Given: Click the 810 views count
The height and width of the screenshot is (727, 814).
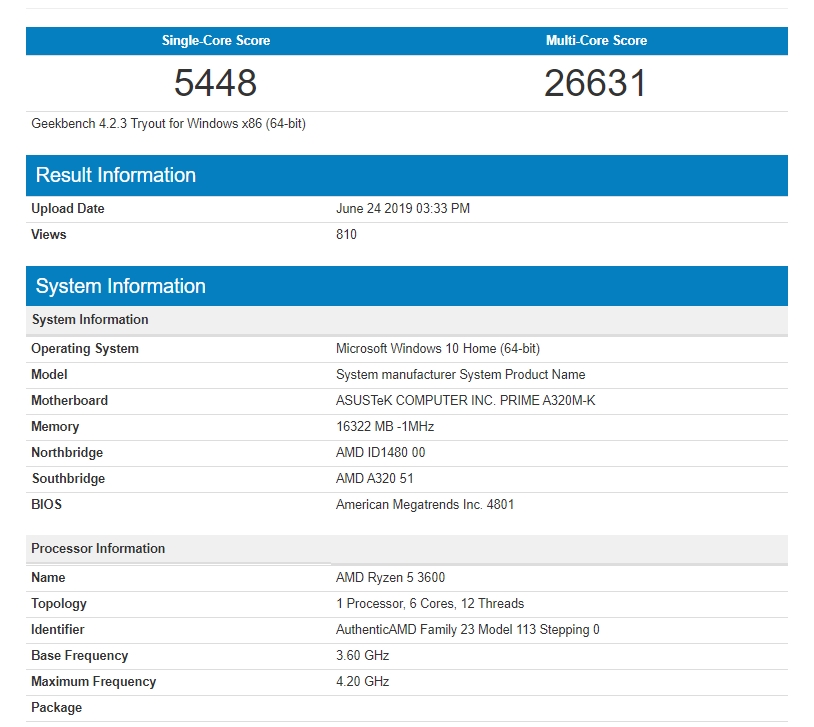Looking at the screenshot, I should 346,235.
